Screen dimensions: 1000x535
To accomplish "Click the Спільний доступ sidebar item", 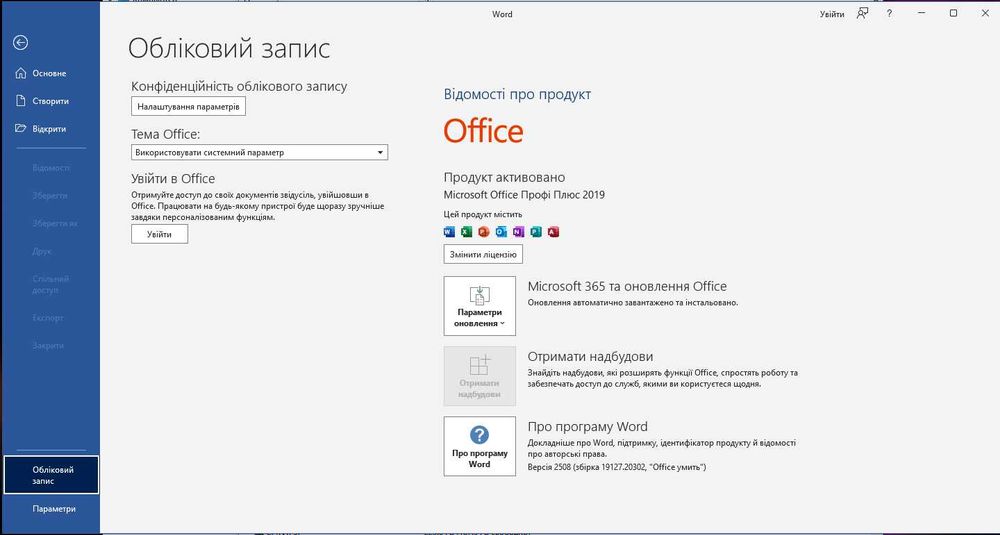I will (x=50, y=284).
